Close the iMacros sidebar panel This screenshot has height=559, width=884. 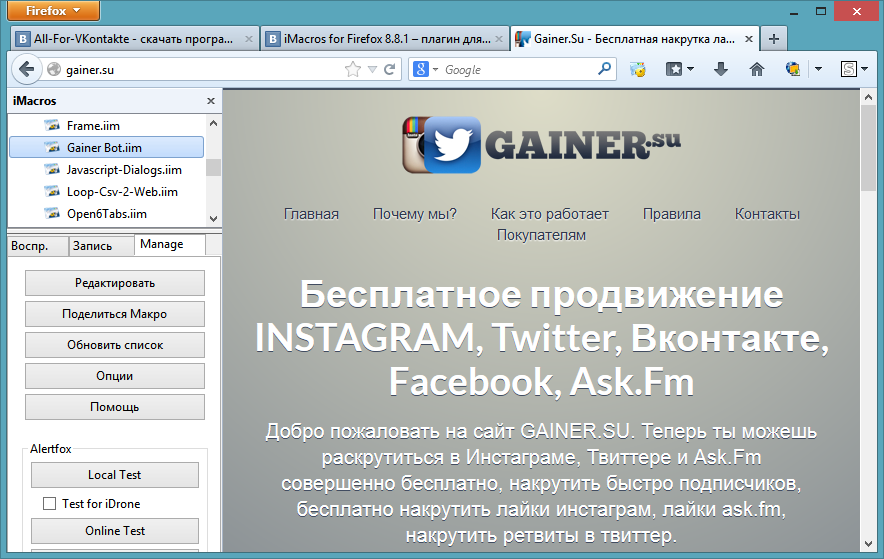coord(211,101)
